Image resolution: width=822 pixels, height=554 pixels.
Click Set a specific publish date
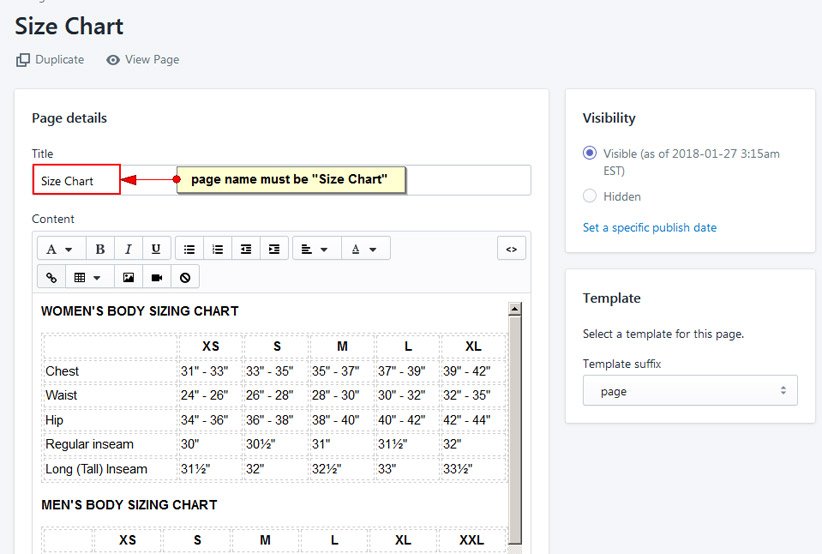click(649, 227)
